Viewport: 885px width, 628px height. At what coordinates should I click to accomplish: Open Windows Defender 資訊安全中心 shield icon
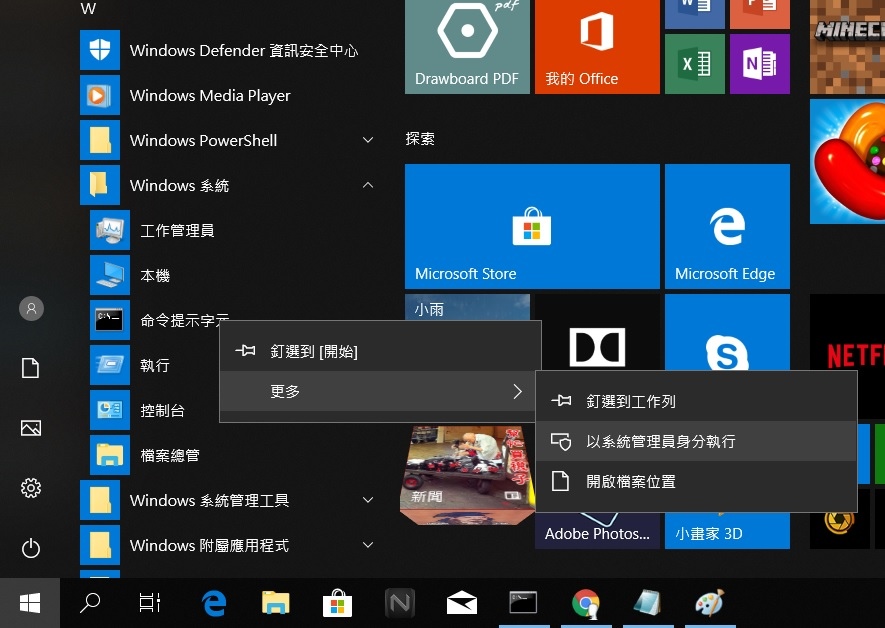tap(100, 50)
